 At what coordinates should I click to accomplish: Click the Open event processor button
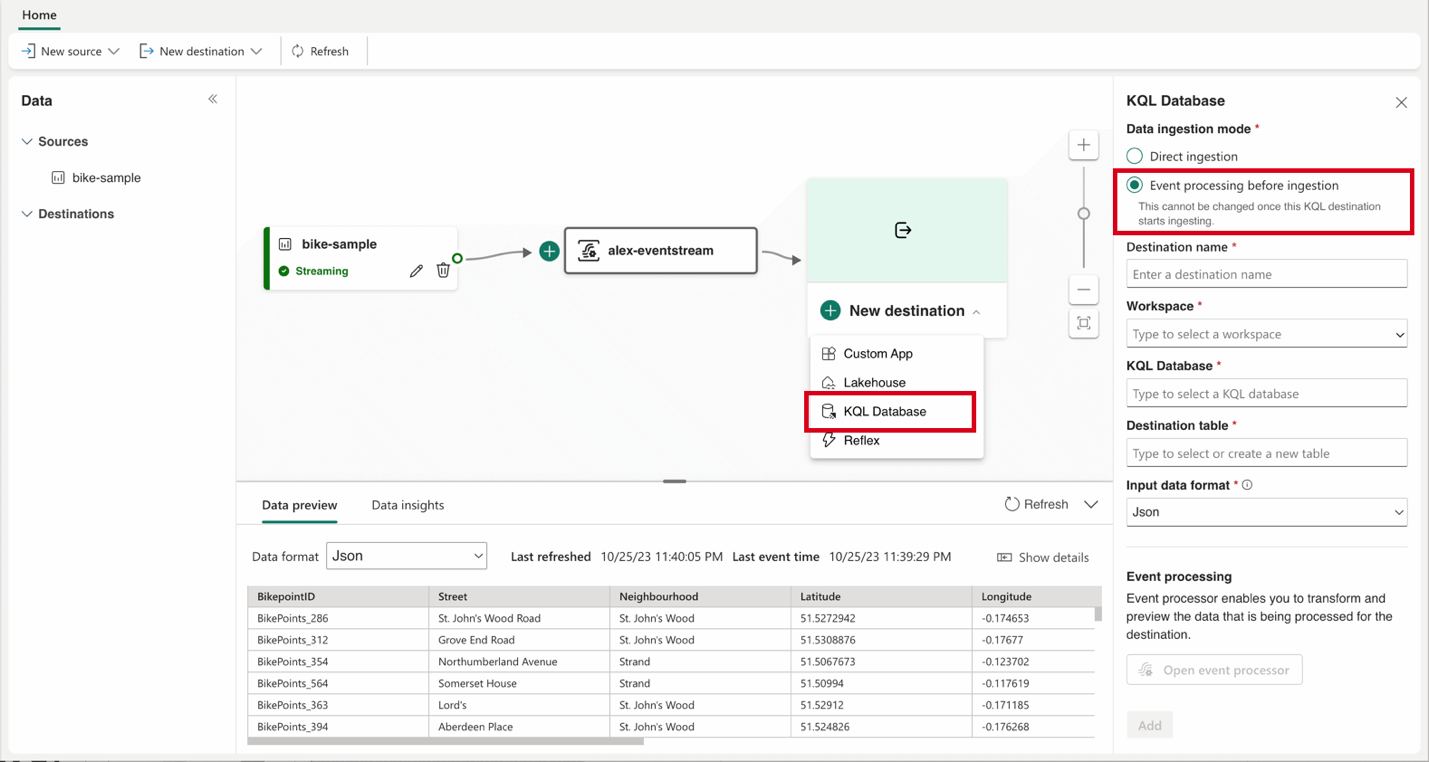point(1214,670)
